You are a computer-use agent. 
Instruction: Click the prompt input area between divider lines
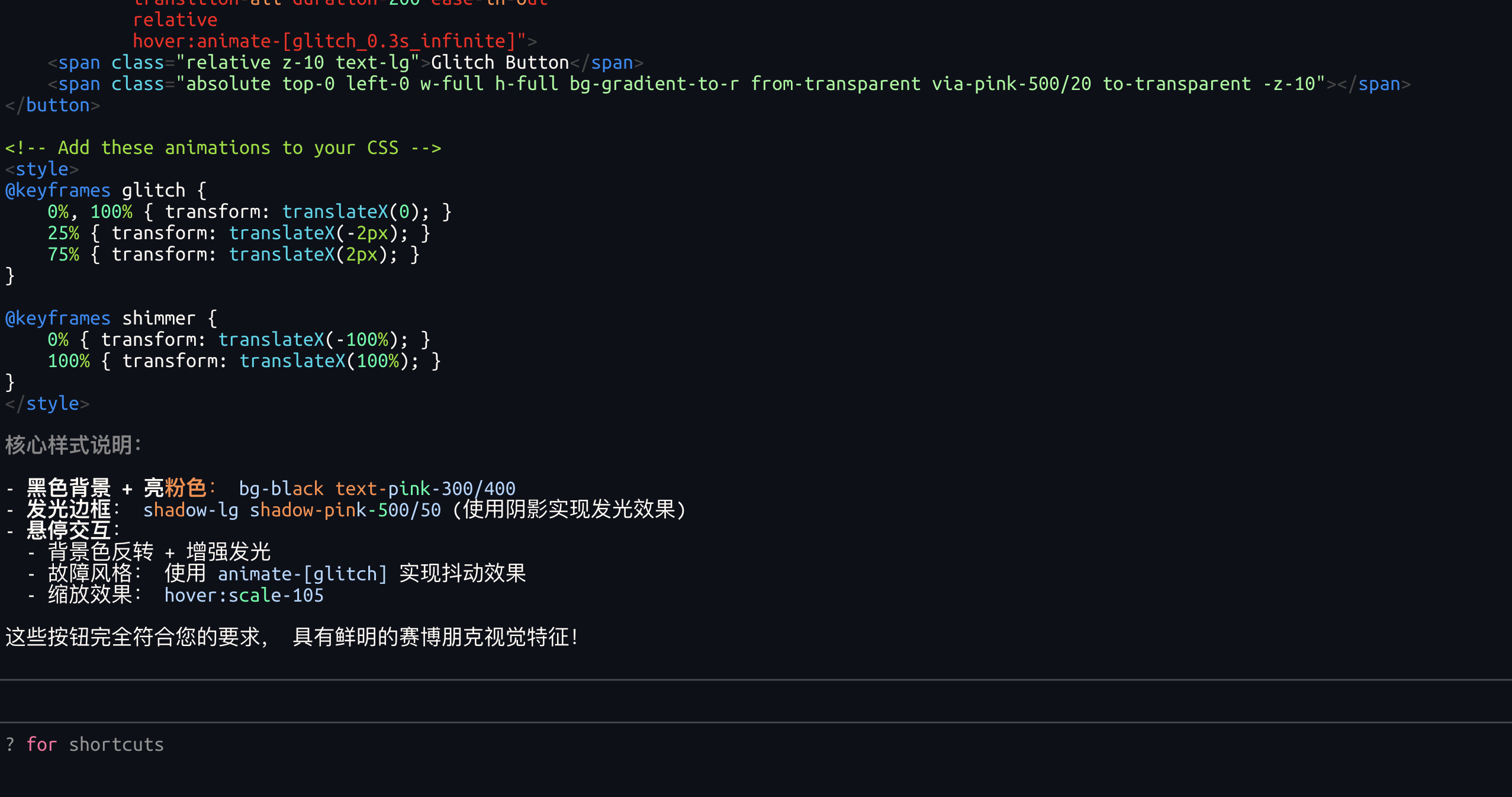pyautogui.click(x=756, y=701)
